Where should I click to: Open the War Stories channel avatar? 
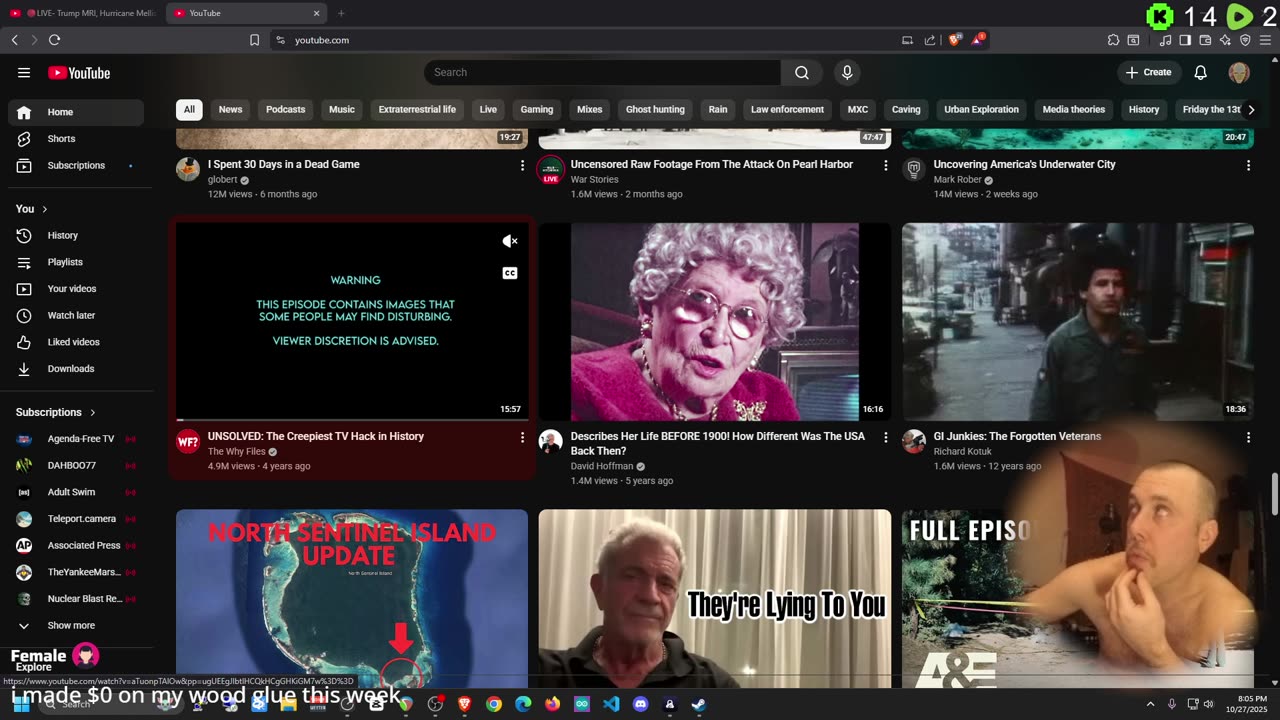pos(550,169)
